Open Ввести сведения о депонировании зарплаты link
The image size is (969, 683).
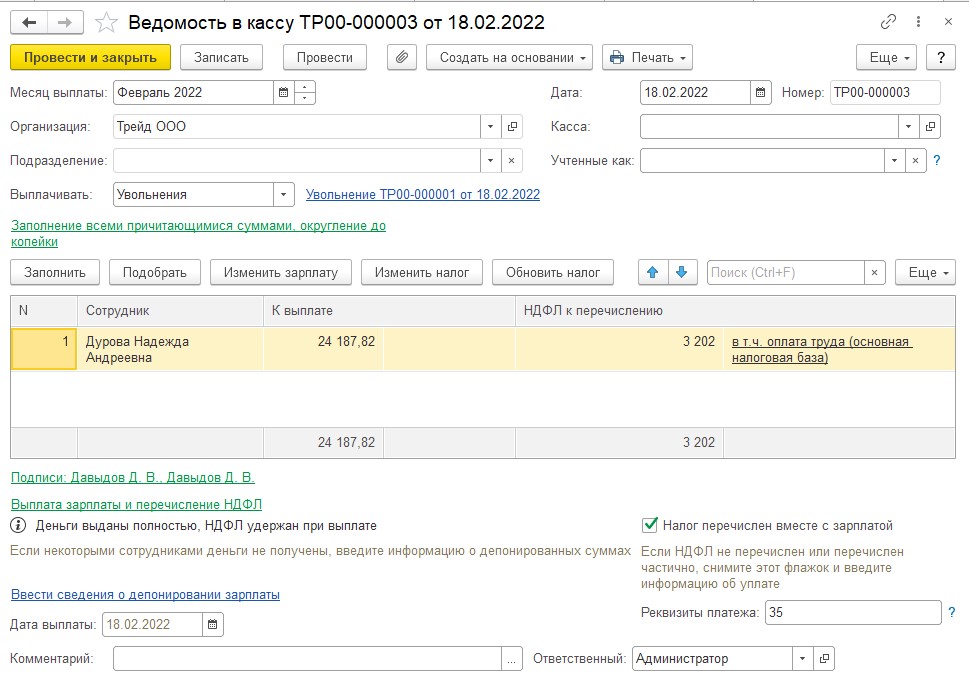tap(145, 595)
